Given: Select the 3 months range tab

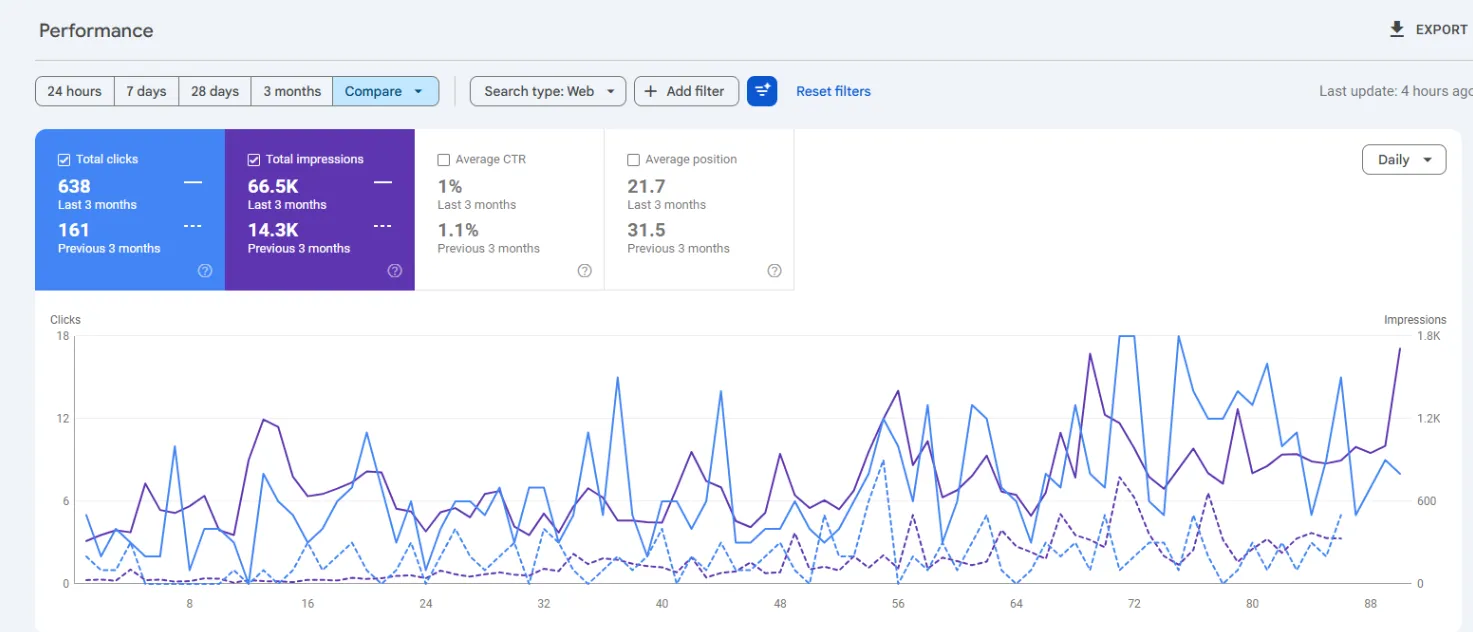Looking at the screenshot, I should click(x=292, y=91).
